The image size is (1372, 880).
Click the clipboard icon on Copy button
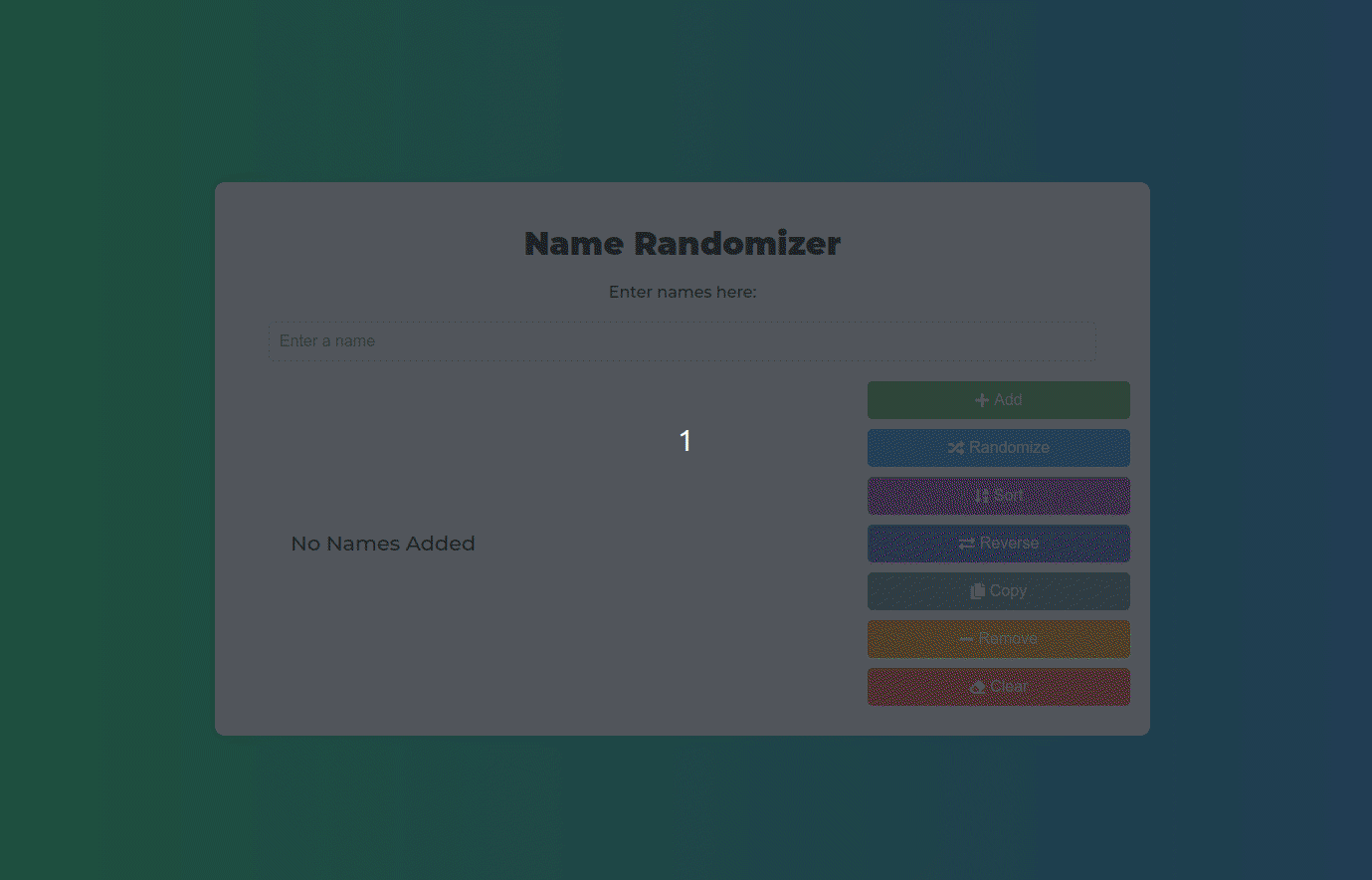(x=977, y=590)
